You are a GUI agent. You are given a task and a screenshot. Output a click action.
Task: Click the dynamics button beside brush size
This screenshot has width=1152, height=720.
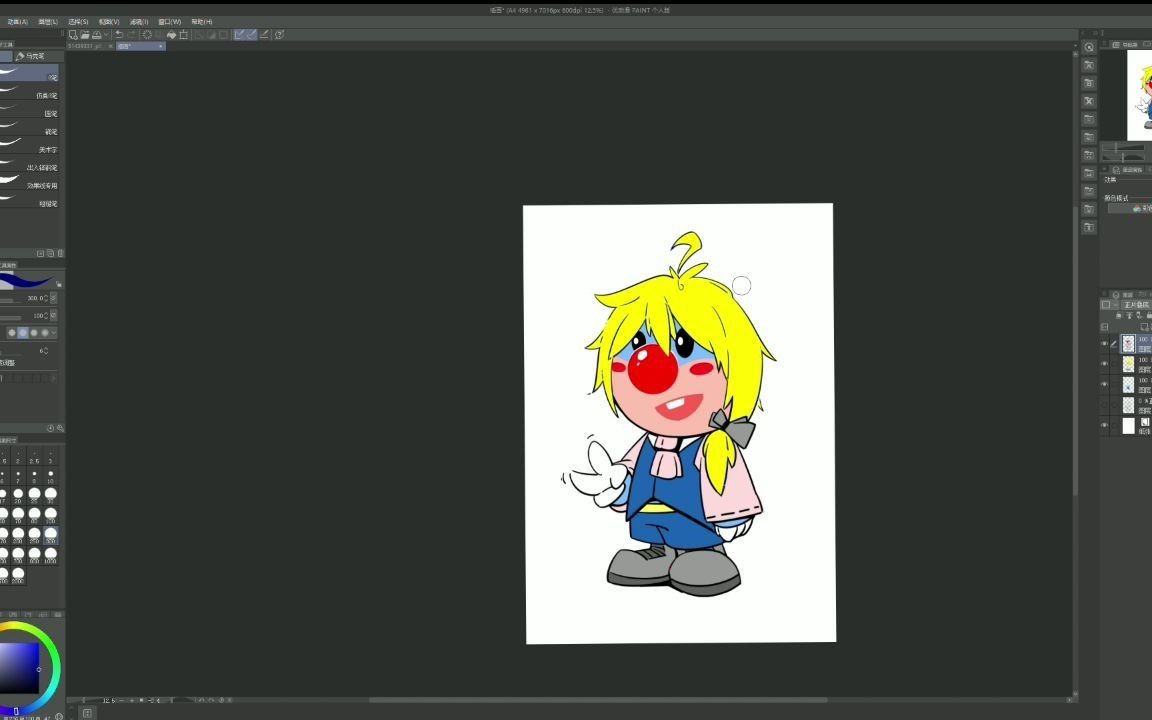tap(54, 298)
